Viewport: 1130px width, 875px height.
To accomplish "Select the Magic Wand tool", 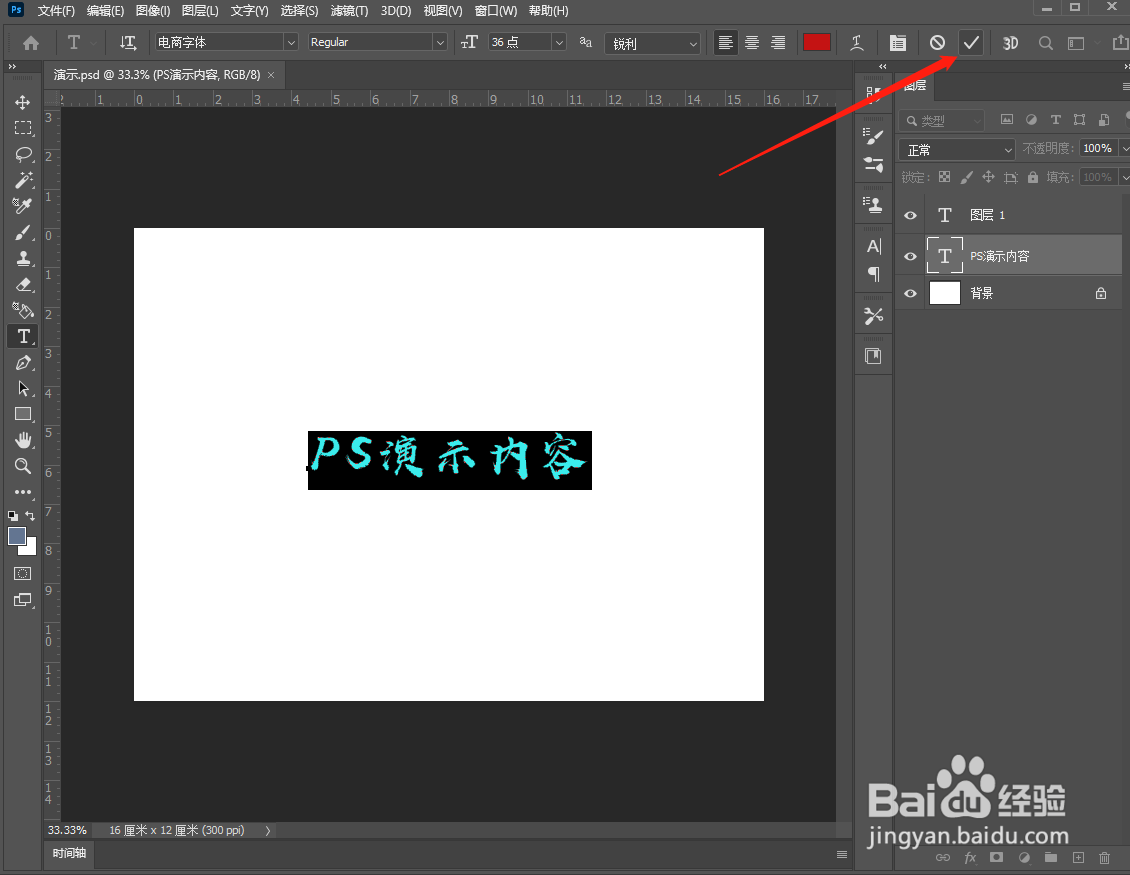I will point(22,180).
